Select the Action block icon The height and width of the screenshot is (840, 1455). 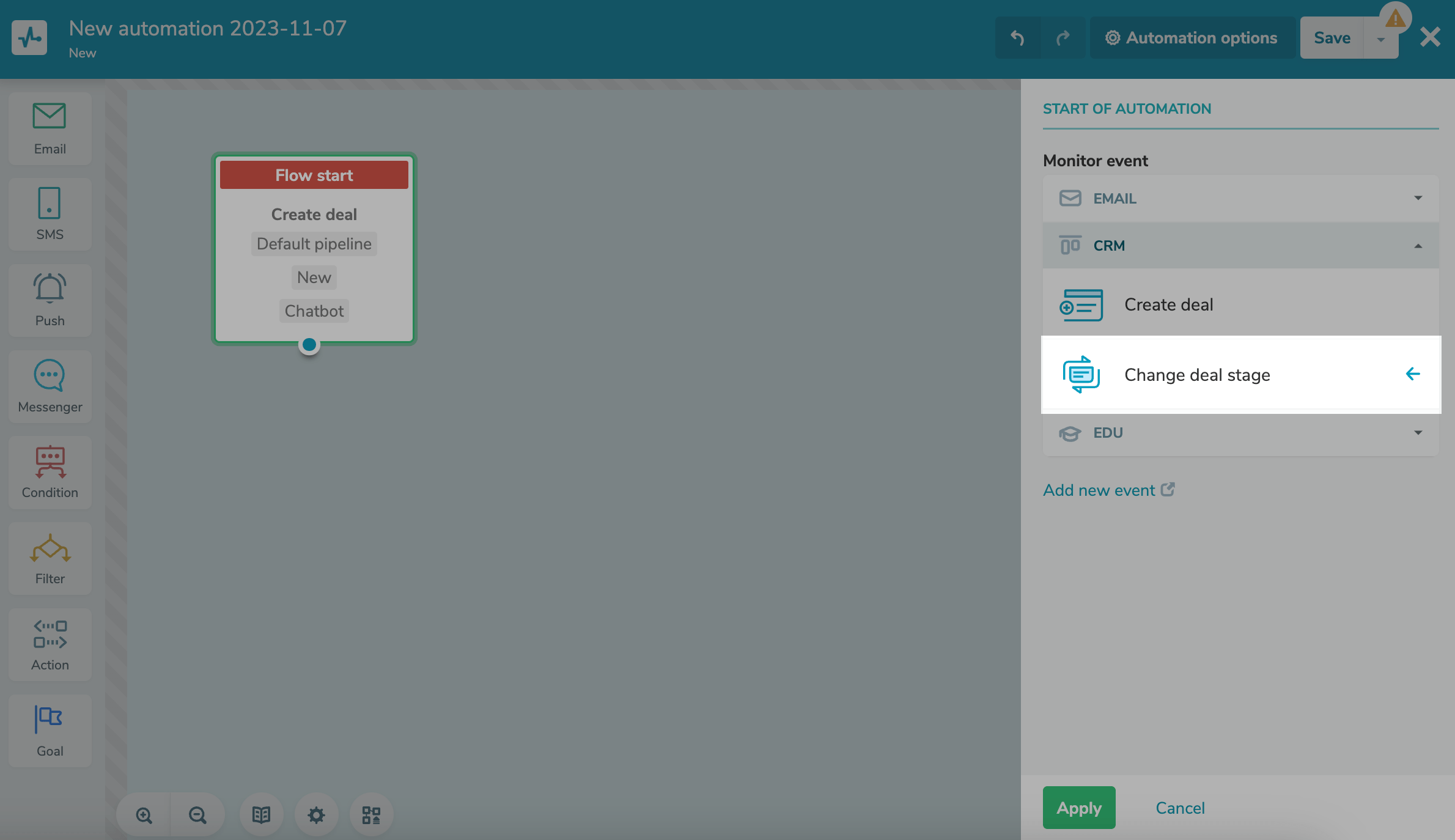coord(50,644)
